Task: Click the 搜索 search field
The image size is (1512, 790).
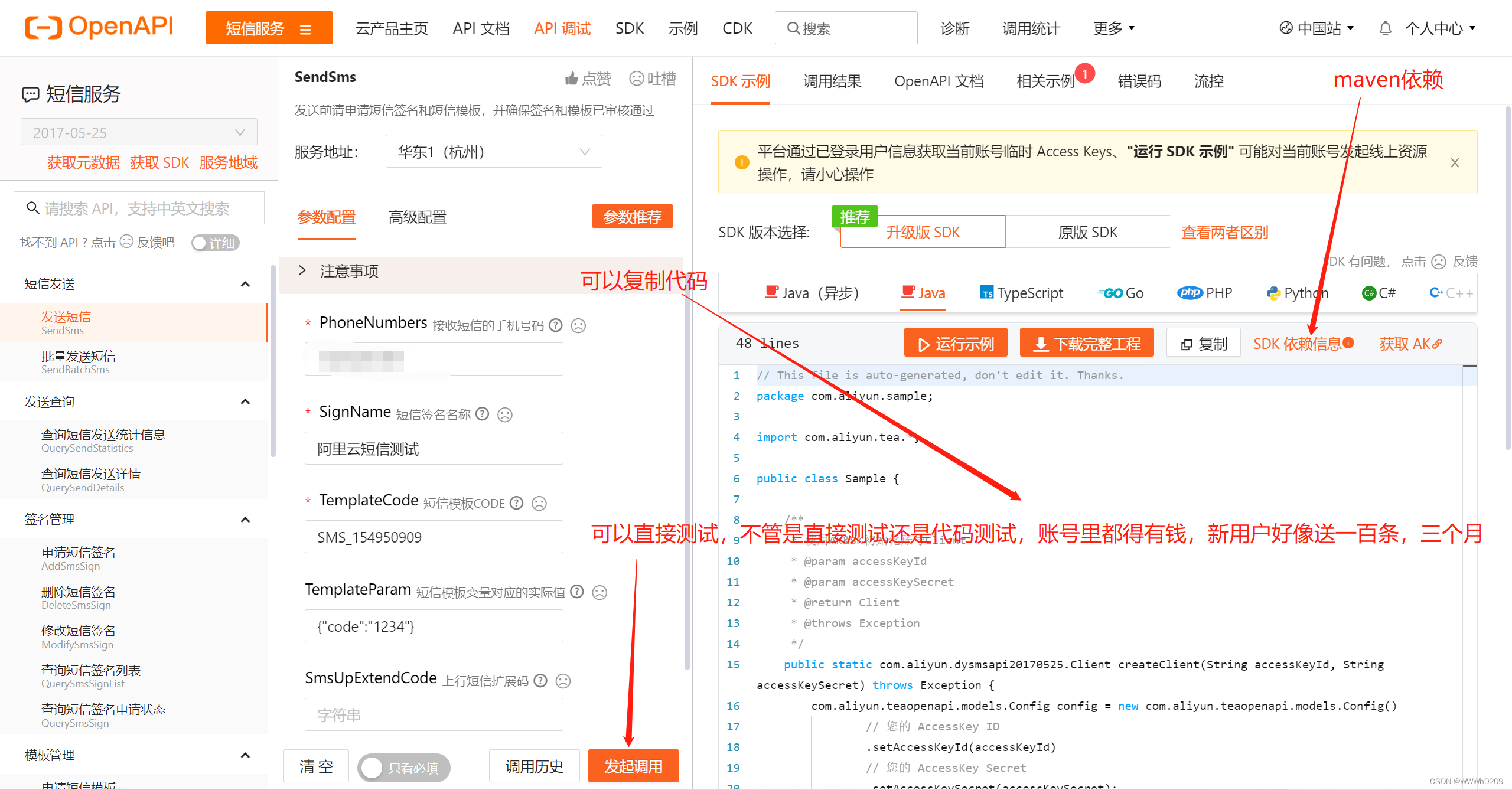Action: [x=846, y=28]
